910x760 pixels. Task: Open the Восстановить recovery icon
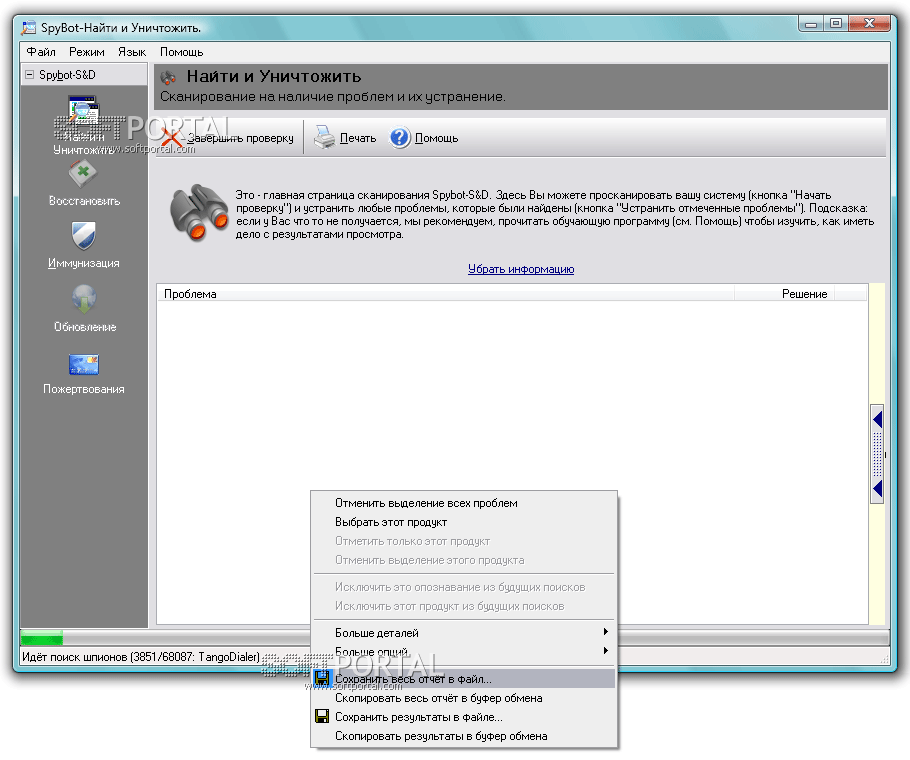83,173
